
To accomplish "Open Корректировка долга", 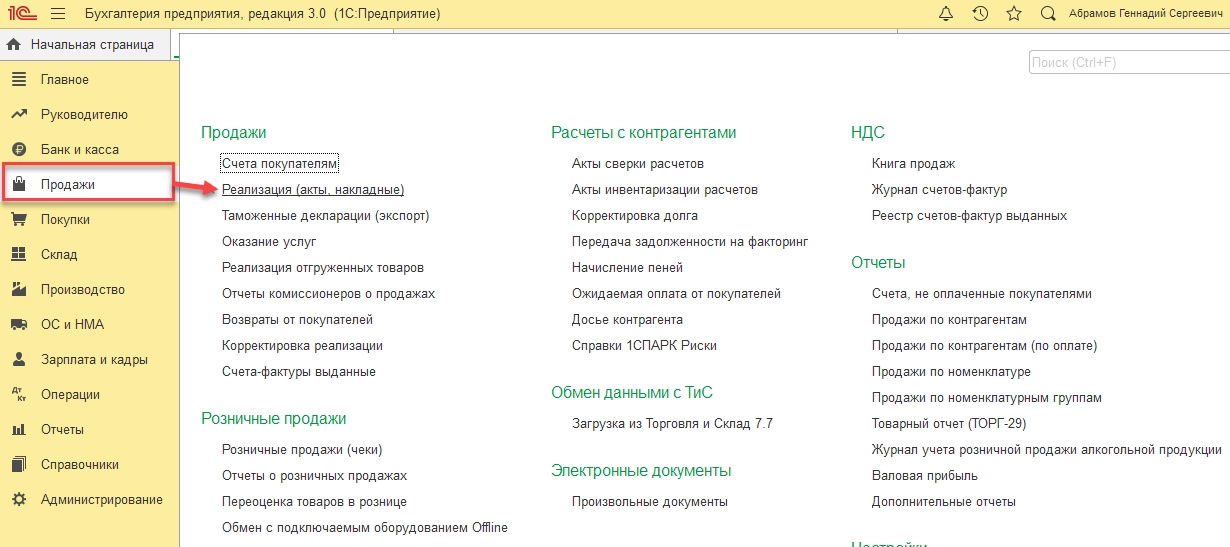I will 635,215.
